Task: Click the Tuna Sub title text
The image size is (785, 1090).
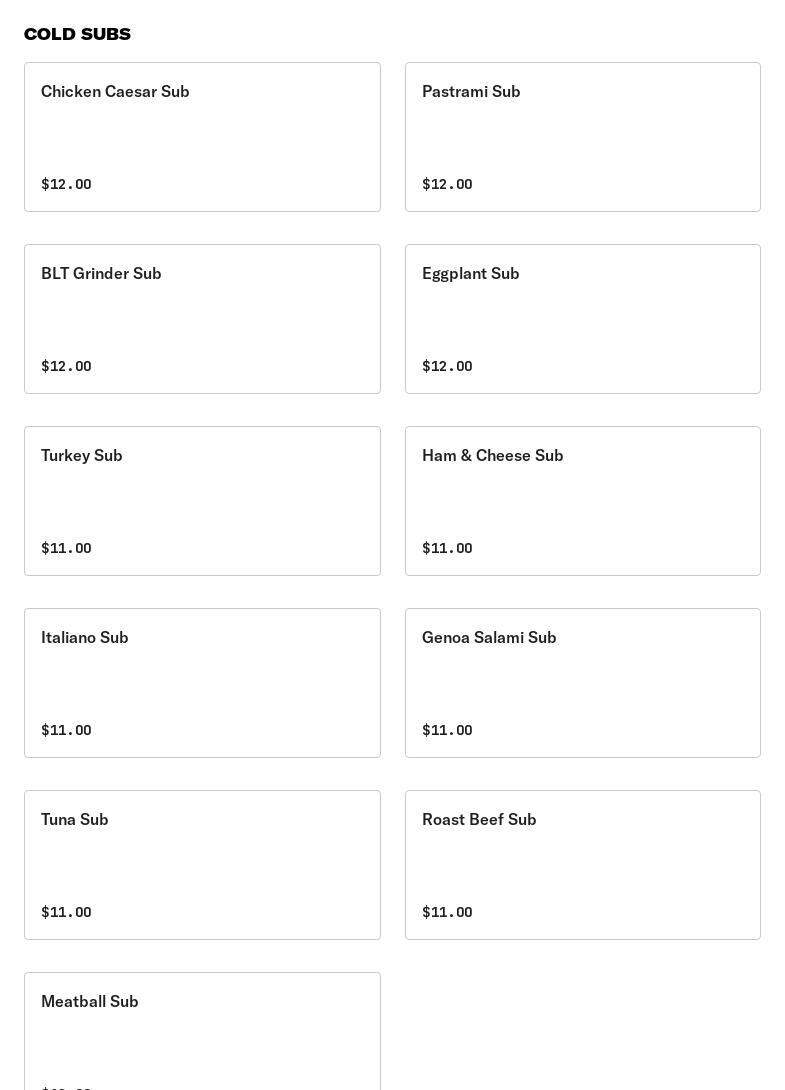Action: pyautogui.click(x=75, y=819)
